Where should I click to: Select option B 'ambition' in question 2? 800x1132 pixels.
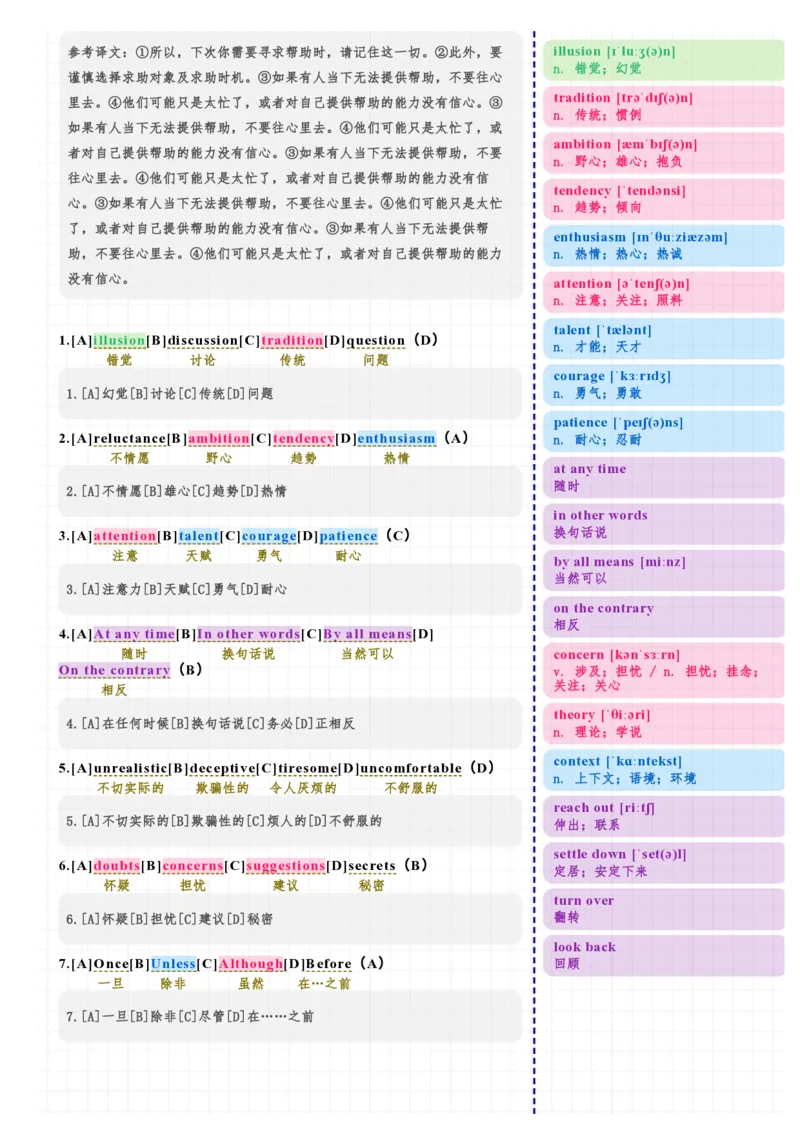213,438
